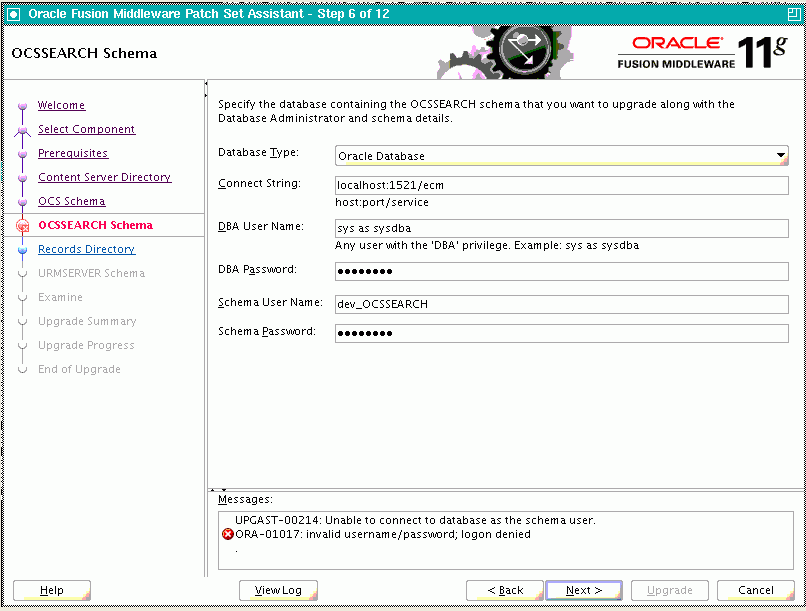Viewport: 806px width, 611px height.
Task: Click the OCSSEARCH Schema error step icon
Action: (22, 226)
